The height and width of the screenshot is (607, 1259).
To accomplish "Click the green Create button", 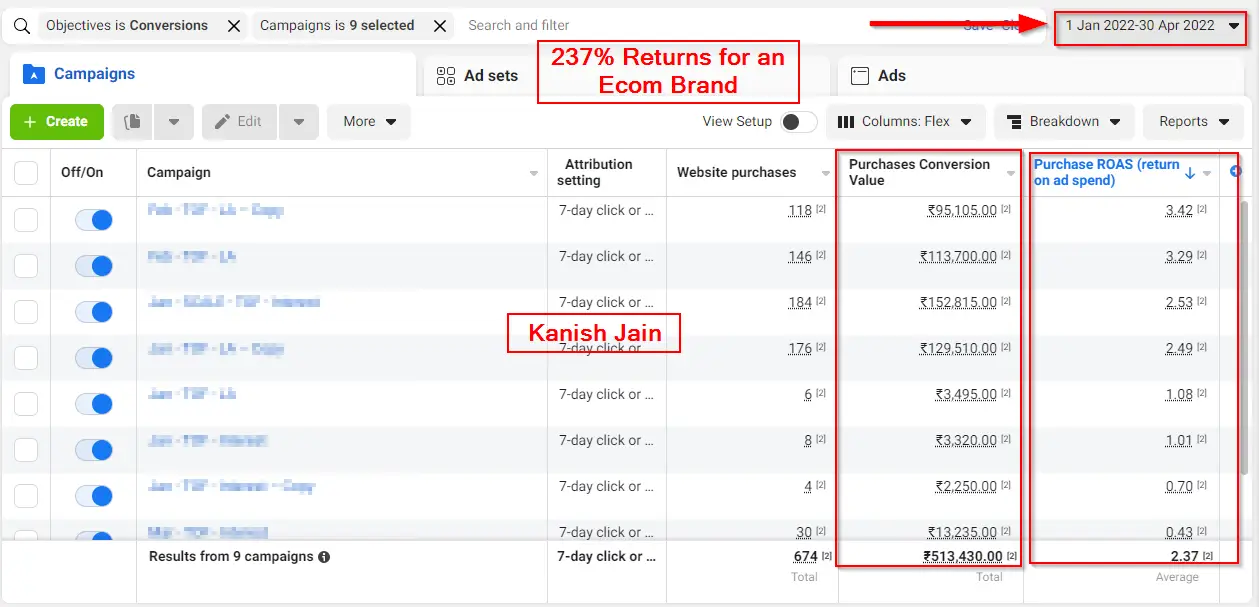I will (57, 122).
